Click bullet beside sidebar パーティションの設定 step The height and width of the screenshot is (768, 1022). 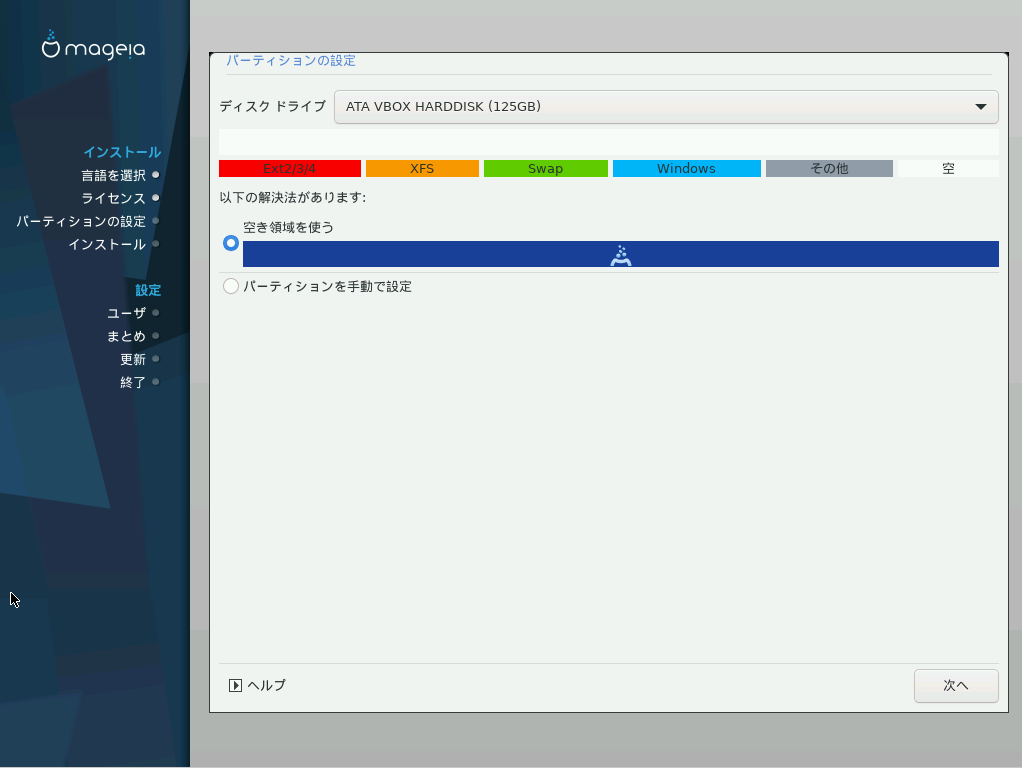coord(156,221)
